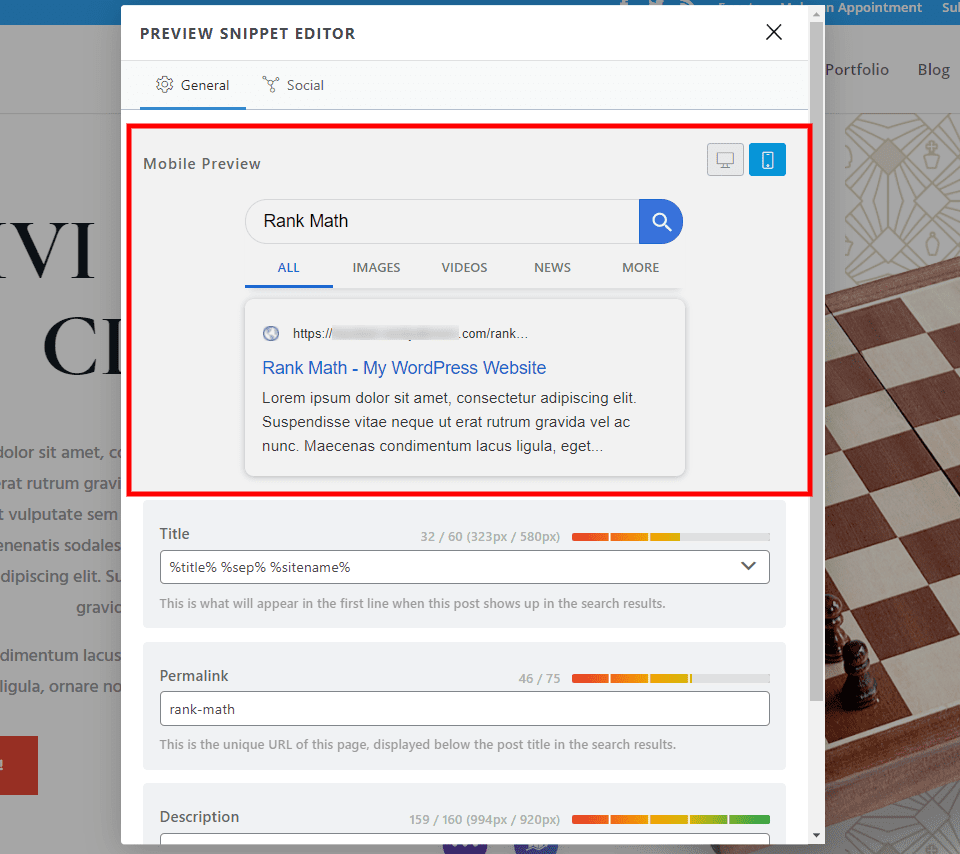Click the Title variable dropdown arrow
This screenshot has width=960, height=854.
[748, 566]
